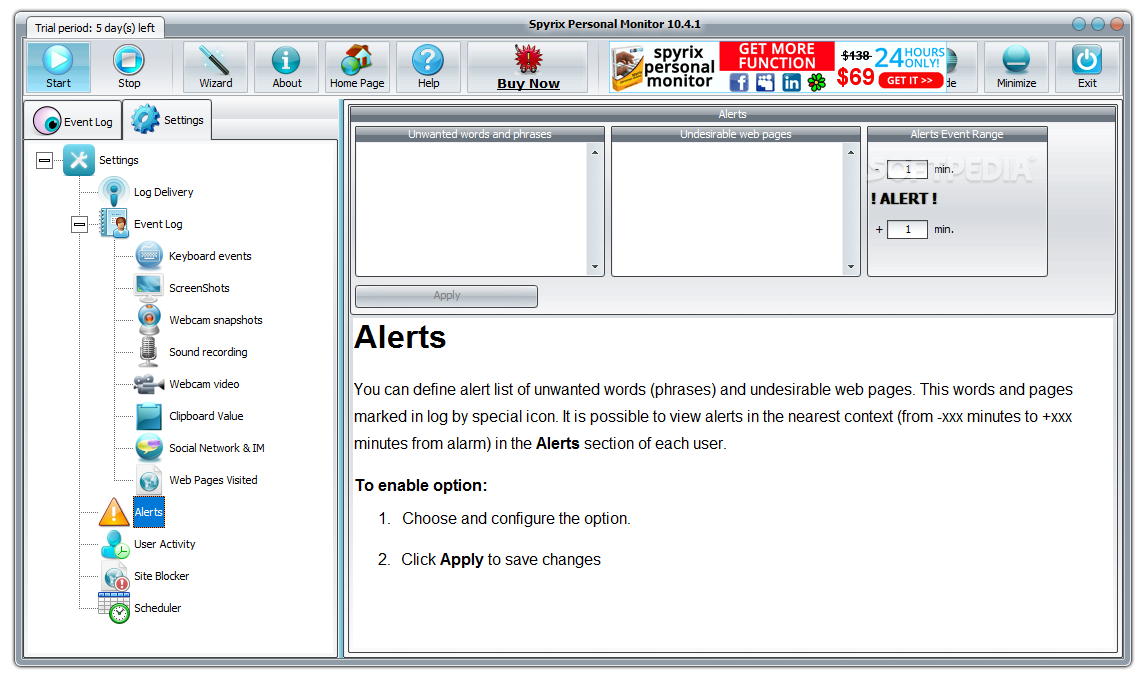Collapse the Event Log tree node
Image resolution: width=1147 pixels, height=678 pixels.
click(x=80, y=224)
